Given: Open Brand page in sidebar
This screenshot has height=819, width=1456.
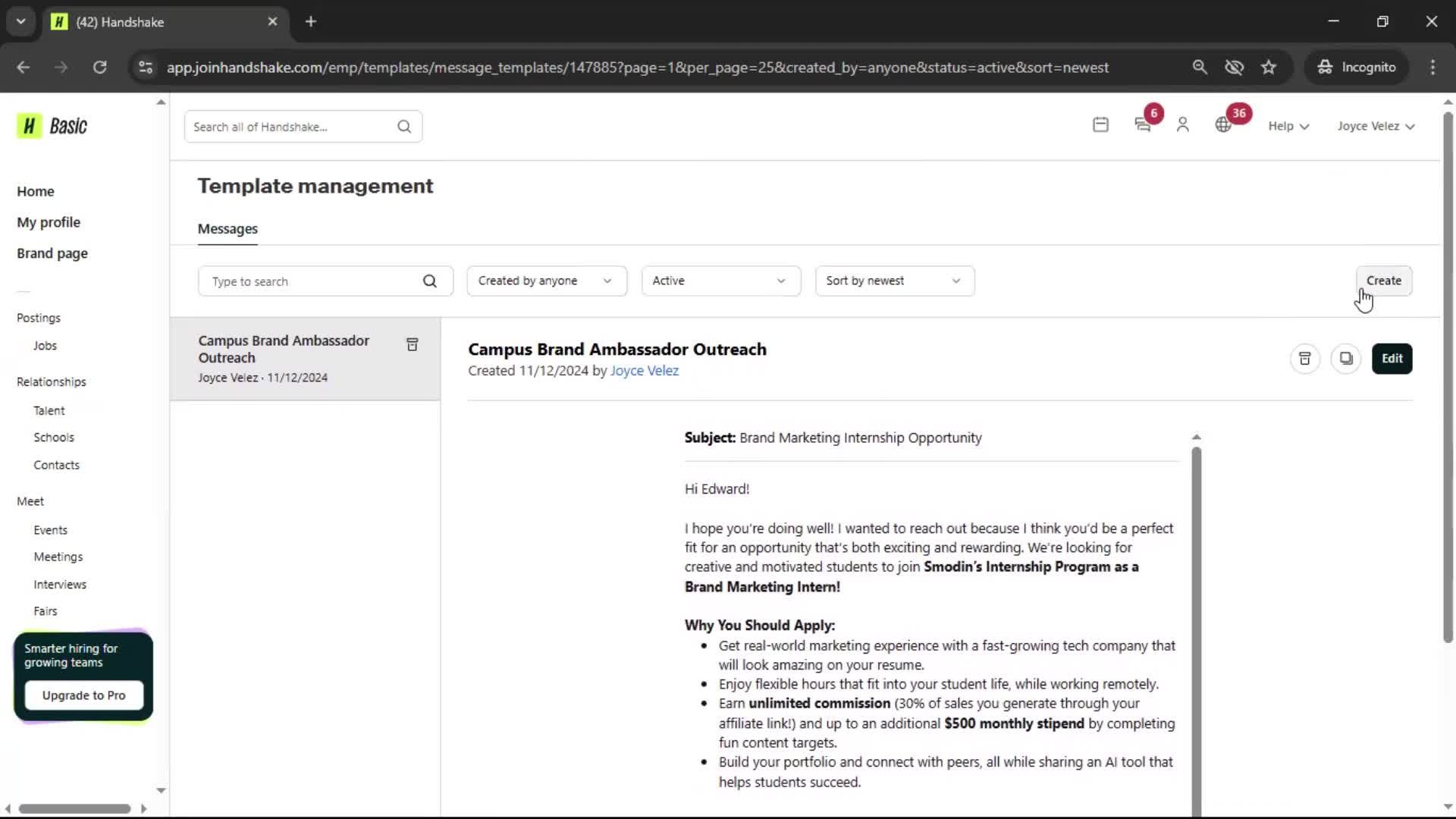Looking at the screenshot, I should (x=52, y=253).
